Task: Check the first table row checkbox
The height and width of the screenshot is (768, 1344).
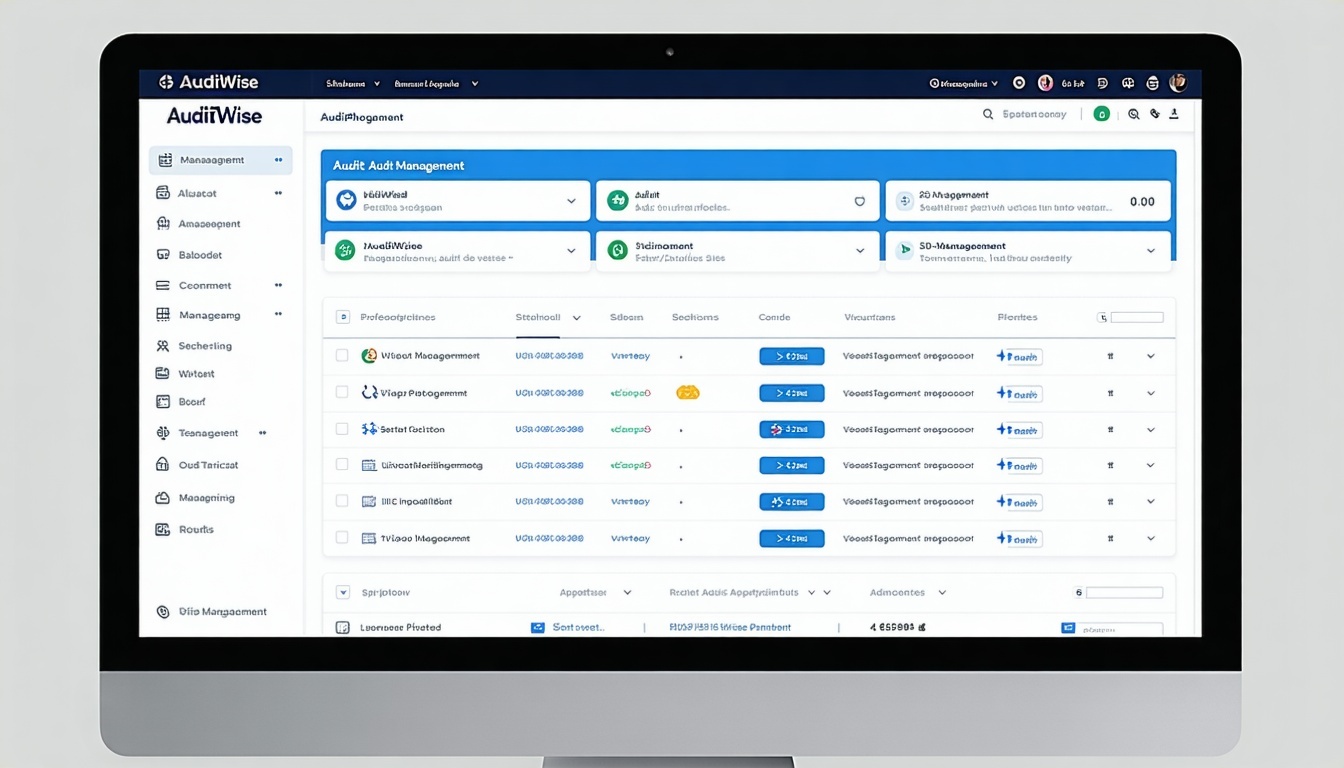Action: tap(342, 355)
